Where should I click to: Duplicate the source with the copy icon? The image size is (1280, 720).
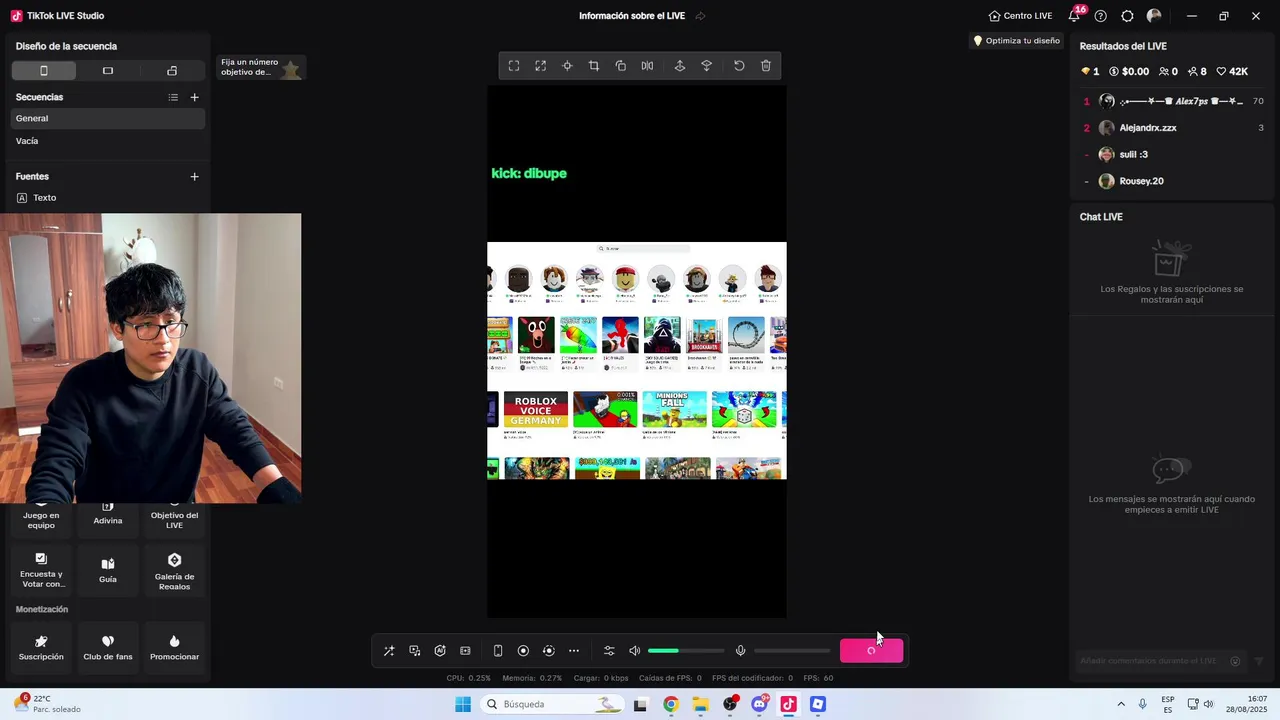620,66
